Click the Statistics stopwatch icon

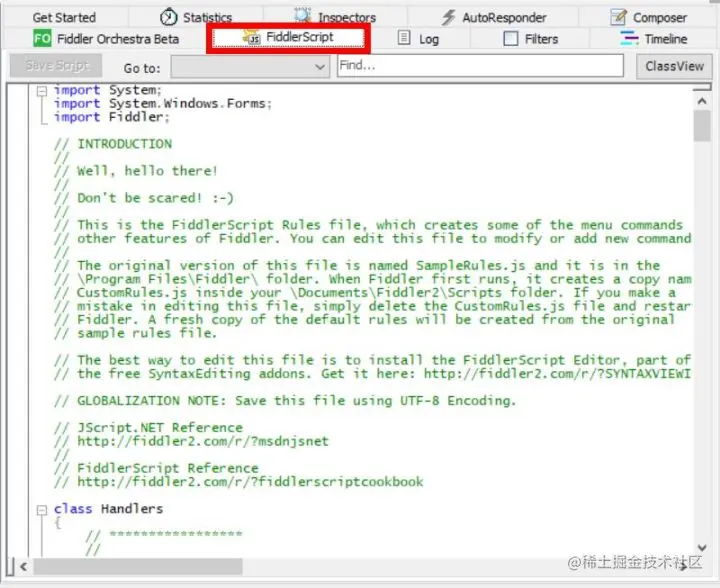pyautogui.click(x=169, y=17)
